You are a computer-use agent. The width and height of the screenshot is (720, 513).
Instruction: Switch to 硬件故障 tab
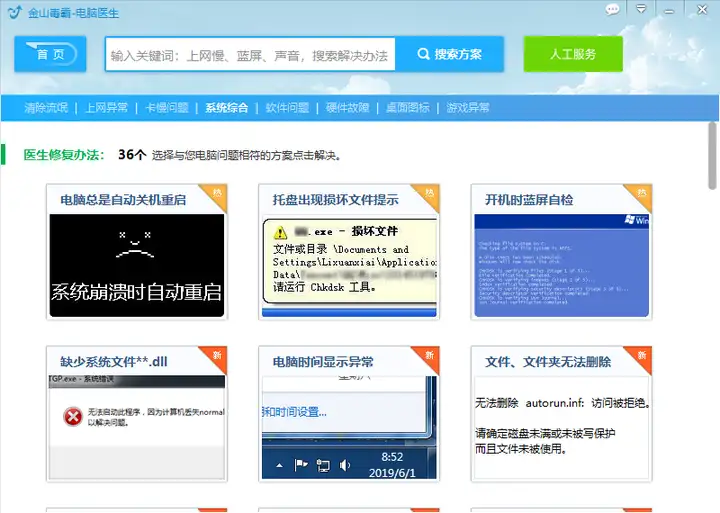click(x=348, y=108)
